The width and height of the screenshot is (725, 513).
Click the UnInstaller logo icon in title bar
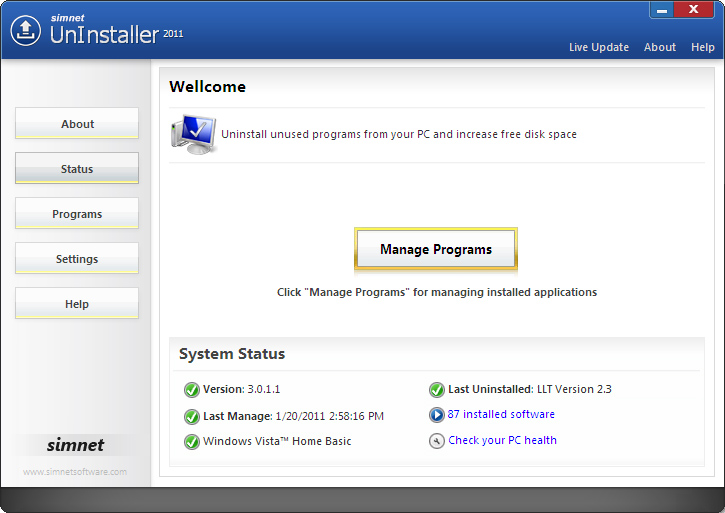pos(25,31)
